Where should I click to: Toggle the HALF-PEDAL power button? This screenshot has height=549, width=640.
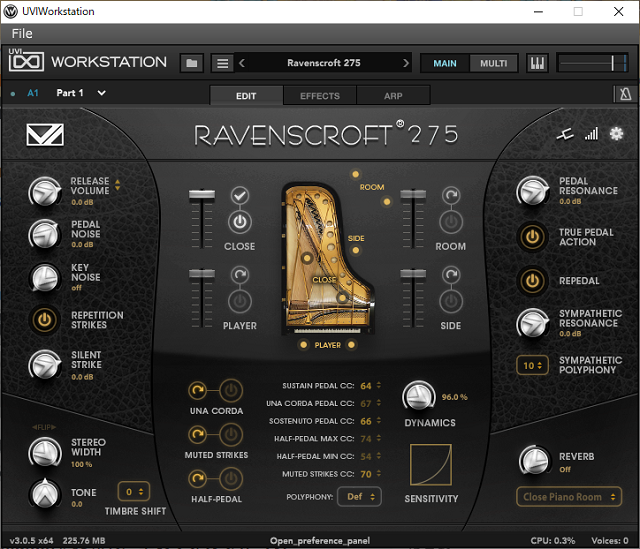[231, 478]
